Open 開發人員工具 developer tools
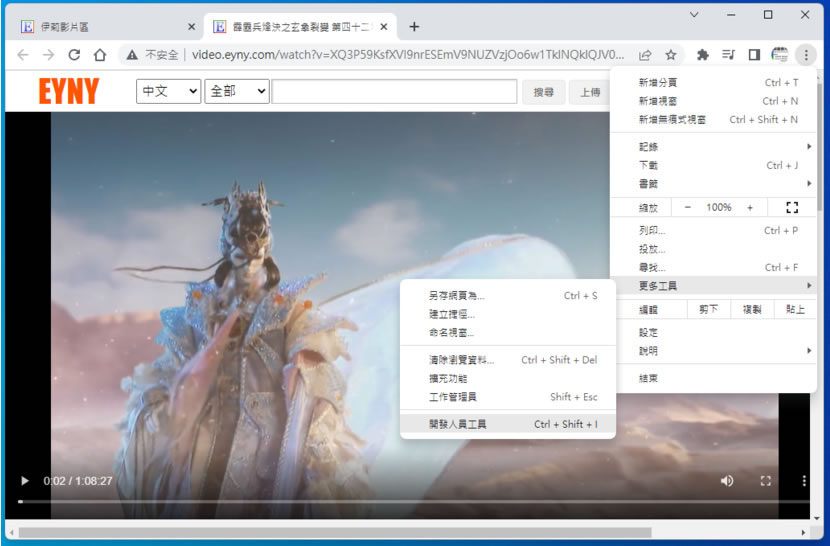The width and height of the screenshot is (830, 546). pos(508,424)
